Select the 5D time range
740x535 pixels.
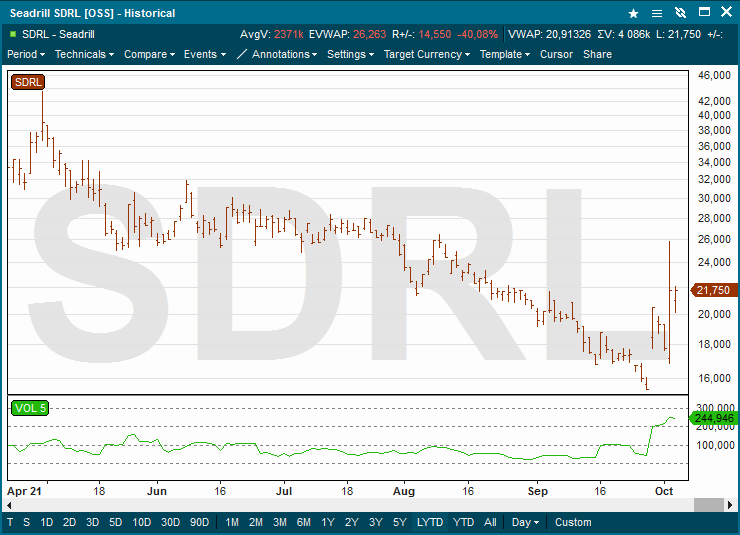[116, 522]
